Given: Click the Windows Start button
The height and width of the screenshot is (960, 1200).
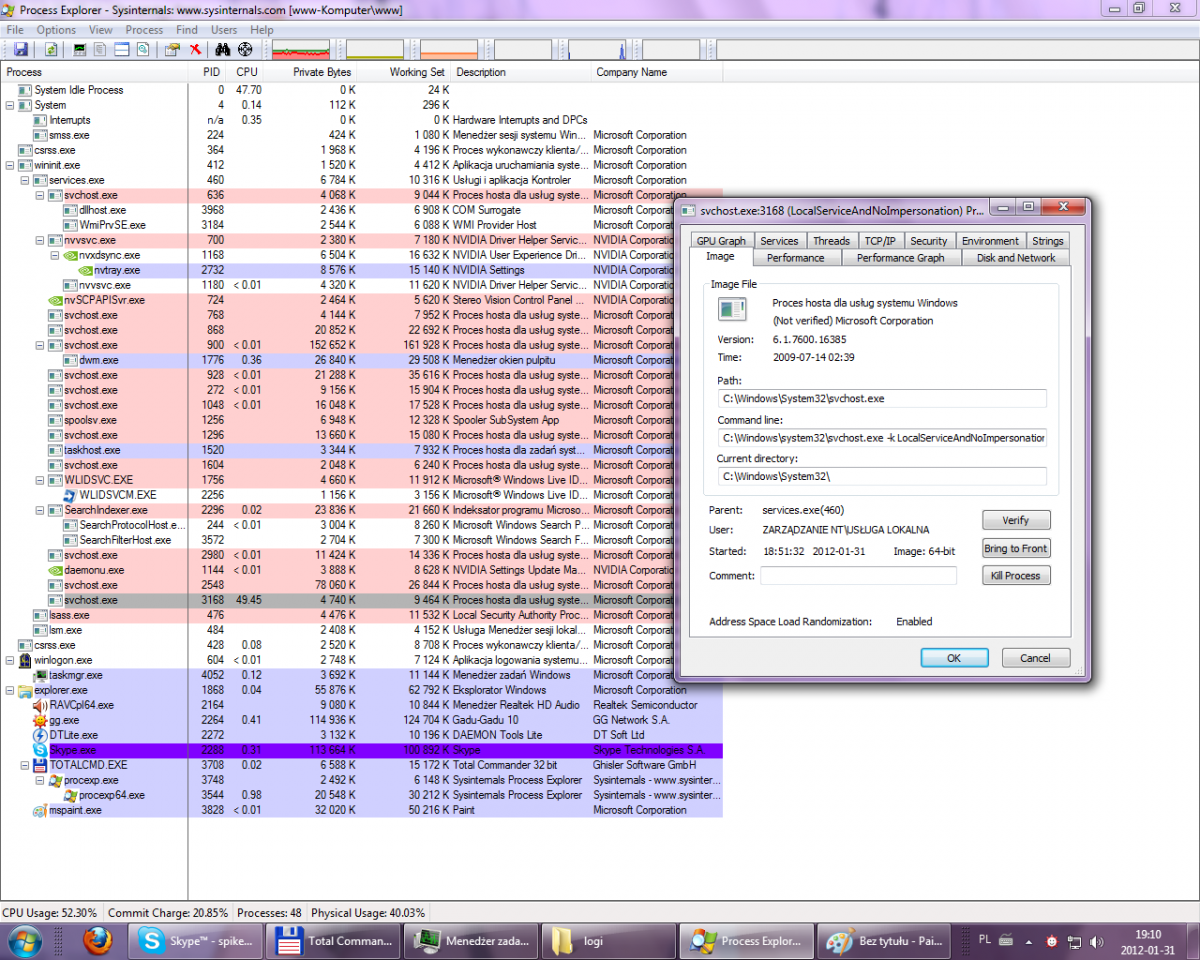Looking at the screenshot, I should (24, 941).
